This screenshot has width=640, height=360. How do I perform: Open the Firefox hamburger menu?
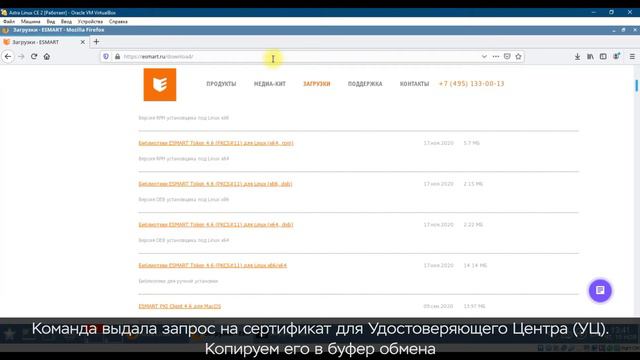[x=632, y=57]
